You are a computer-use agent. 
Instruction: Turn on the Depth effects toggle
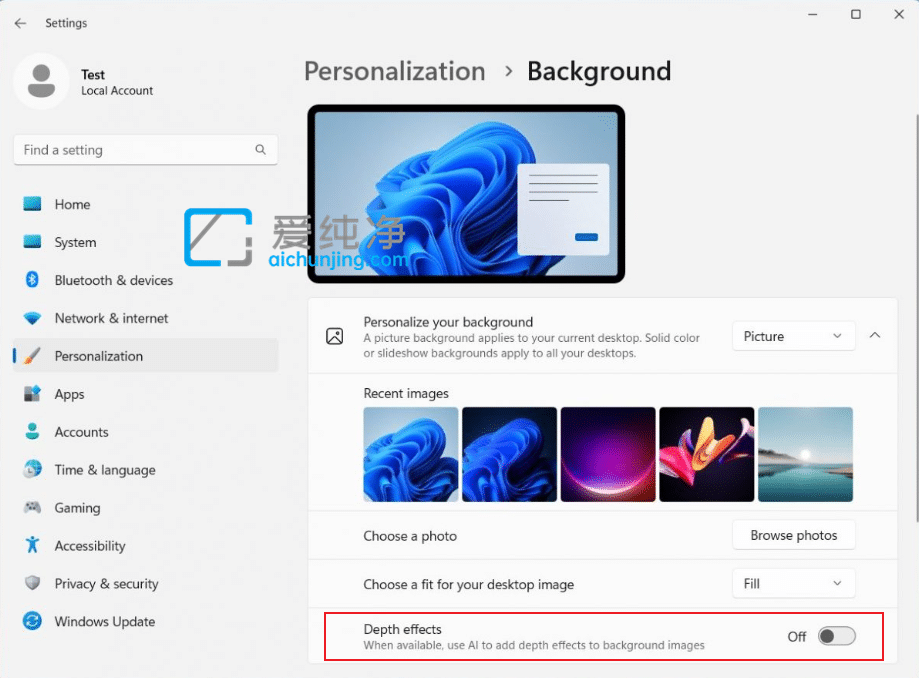[x=836, y=636]
